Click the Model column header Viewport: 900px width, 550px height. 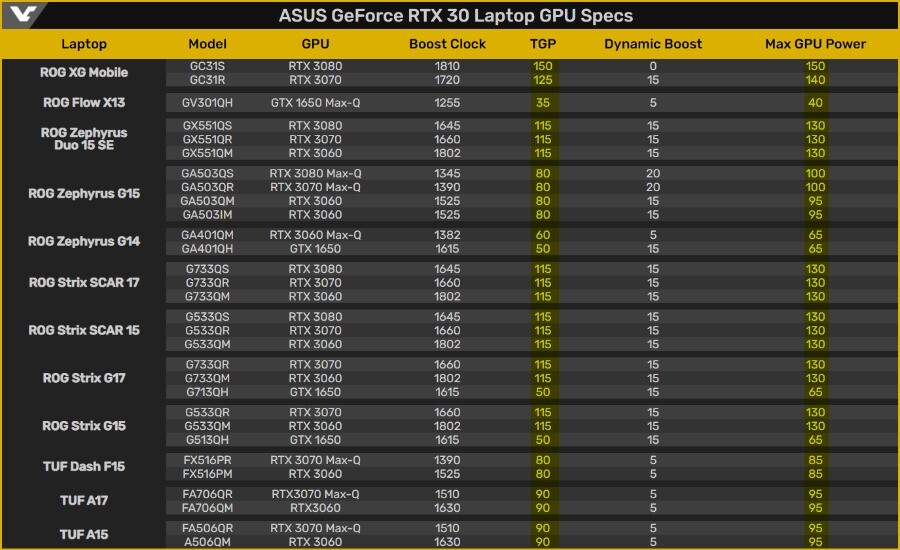208,44
